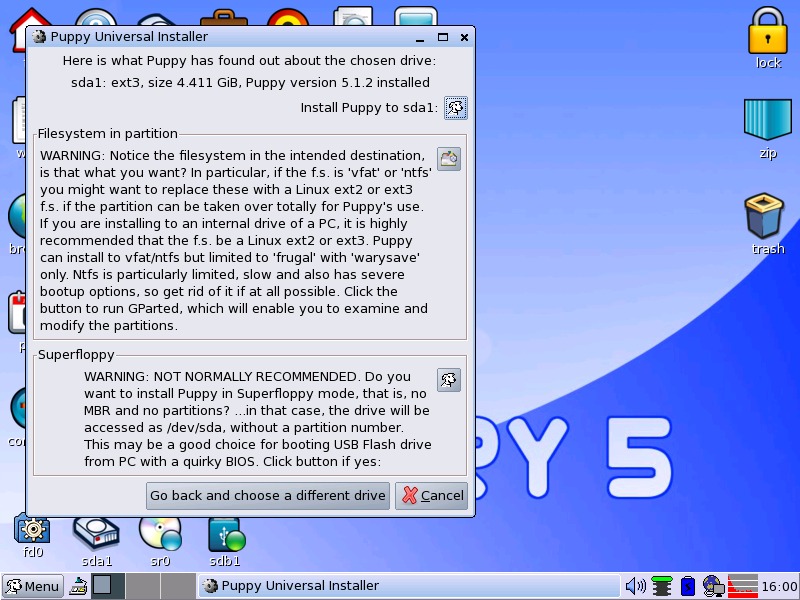Go back and choose a different drive
This screenshot has height=600, width=800.
(267, 496)
